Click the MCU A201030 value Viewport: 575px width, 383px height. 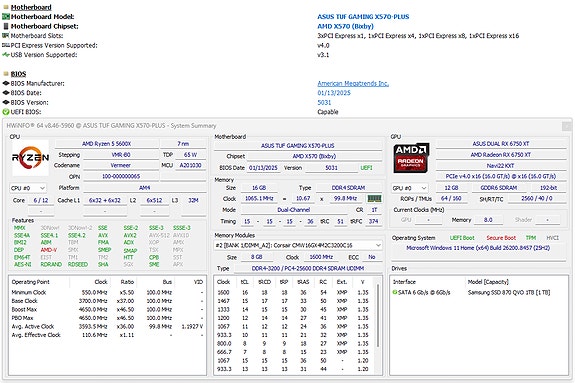coord(190,165)
